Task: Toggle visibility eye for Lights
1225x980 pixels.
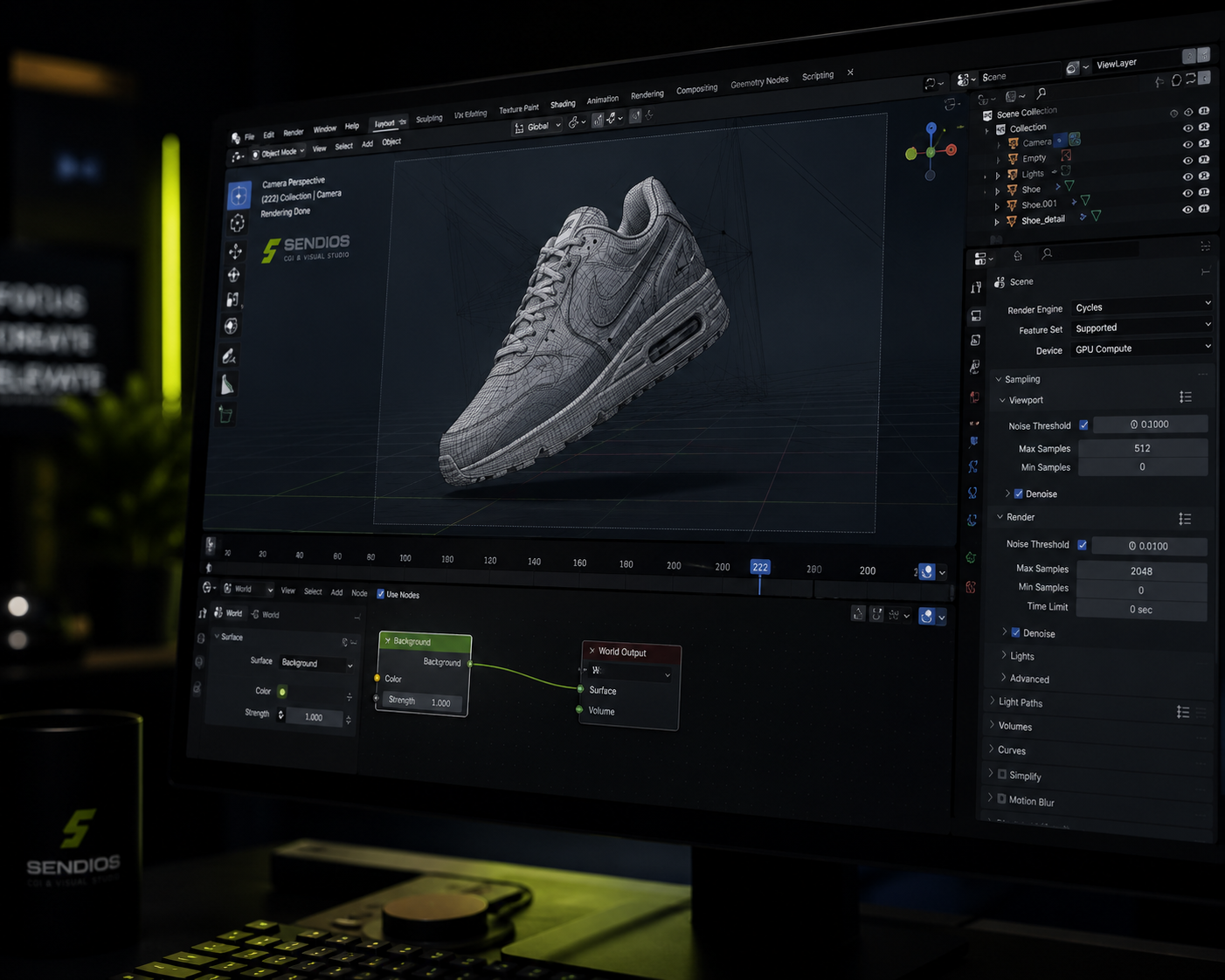Action: click(x=1187, y=177)
